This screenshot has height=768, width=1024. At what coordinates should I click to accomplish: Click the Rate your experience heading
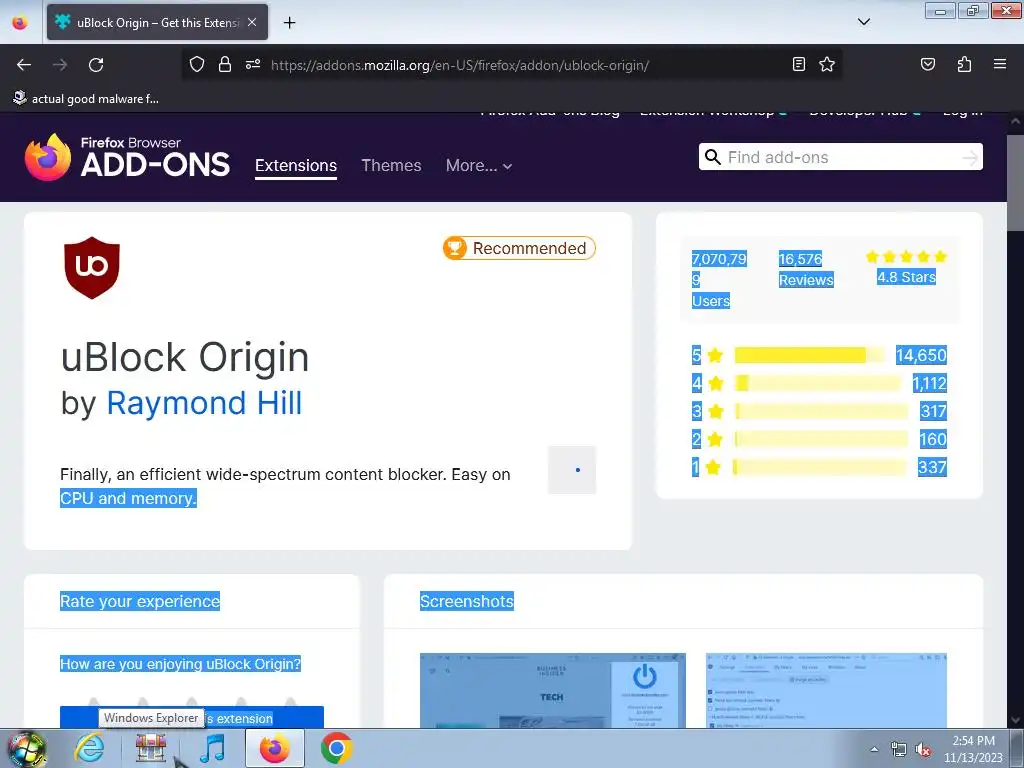(140, 601)
